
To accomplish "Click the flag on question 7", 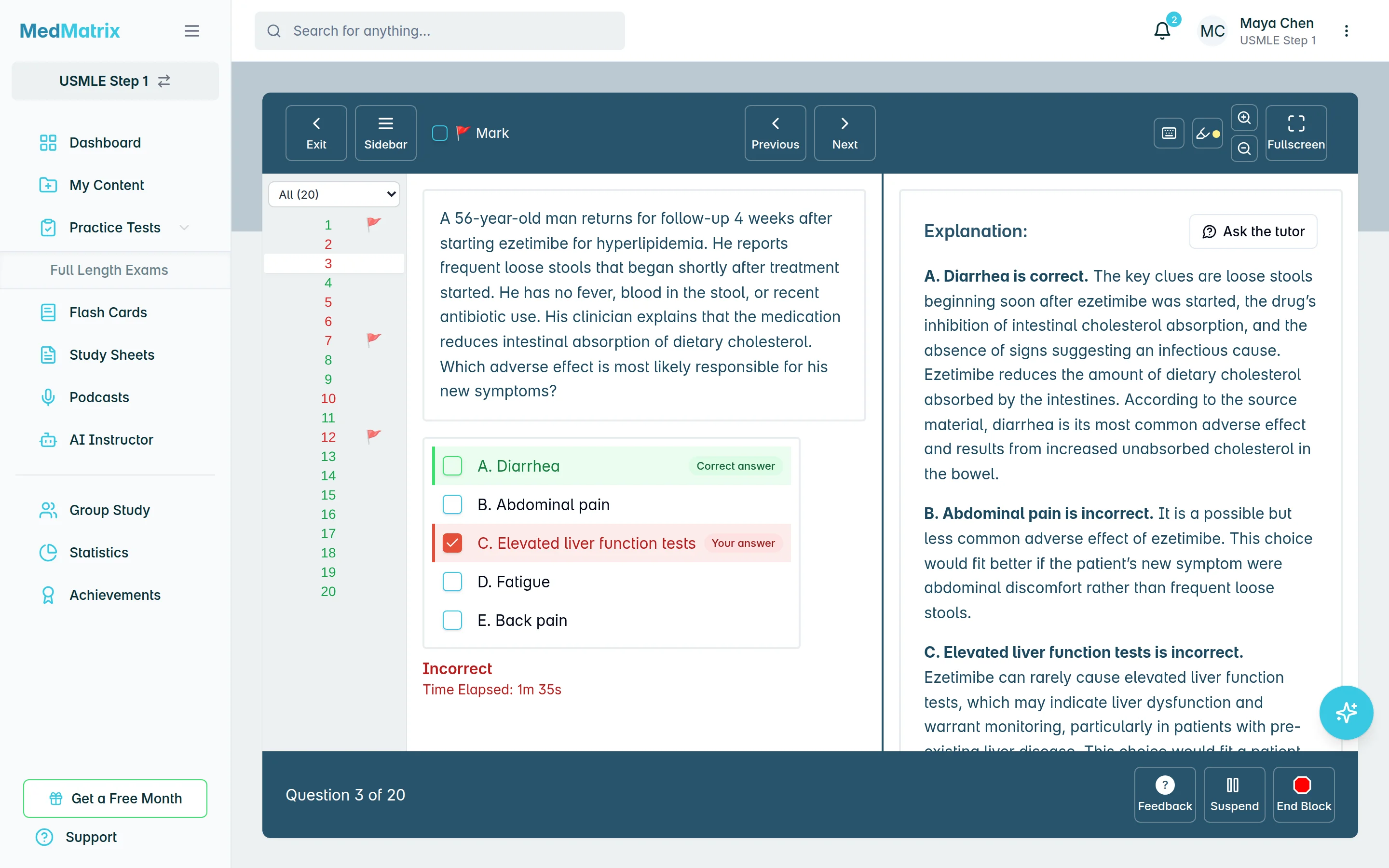I will pos(374,339).
